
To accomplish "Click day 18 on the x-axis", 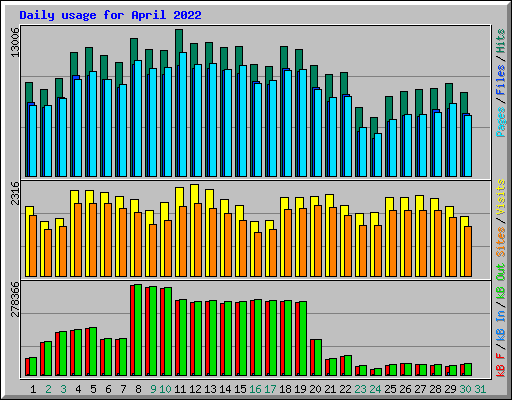I will coord(285,389).
